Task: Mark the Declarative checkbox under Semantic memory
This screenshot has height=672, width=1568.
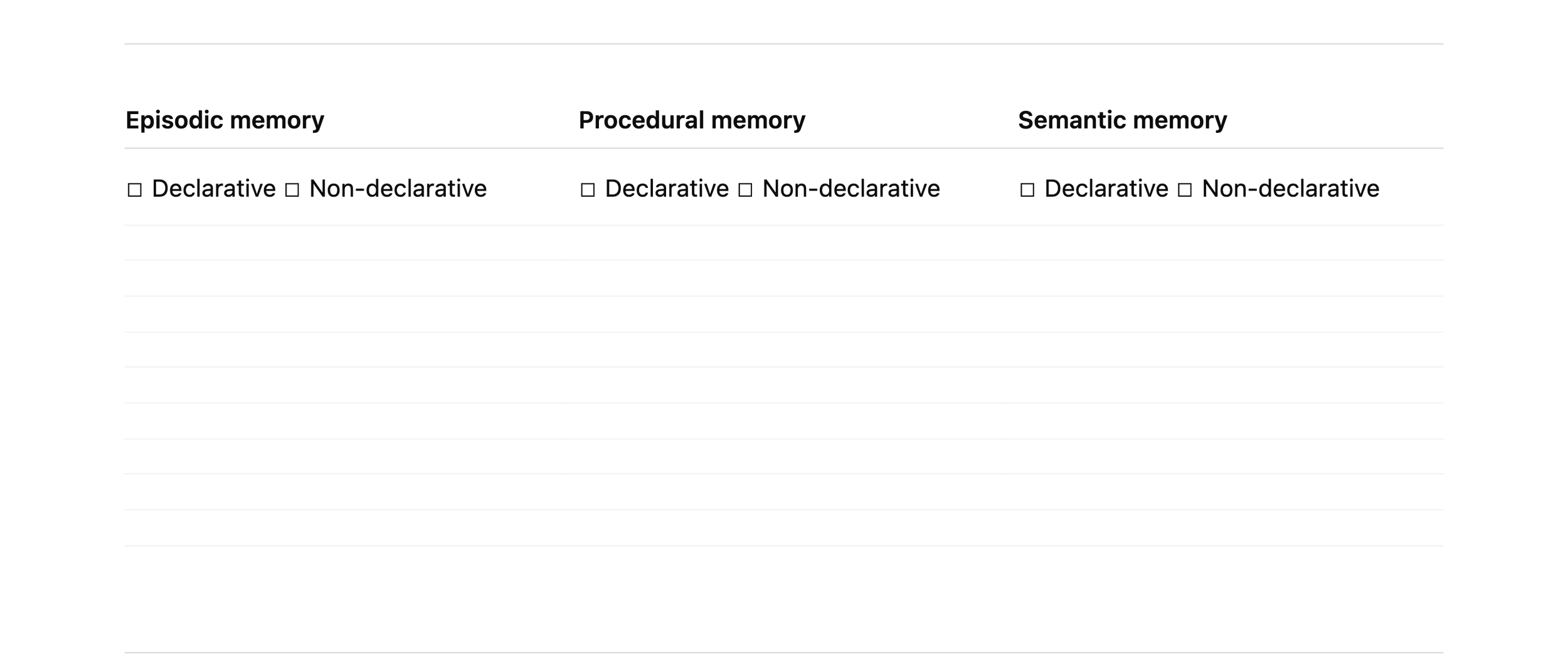Action: [1027, 189]
